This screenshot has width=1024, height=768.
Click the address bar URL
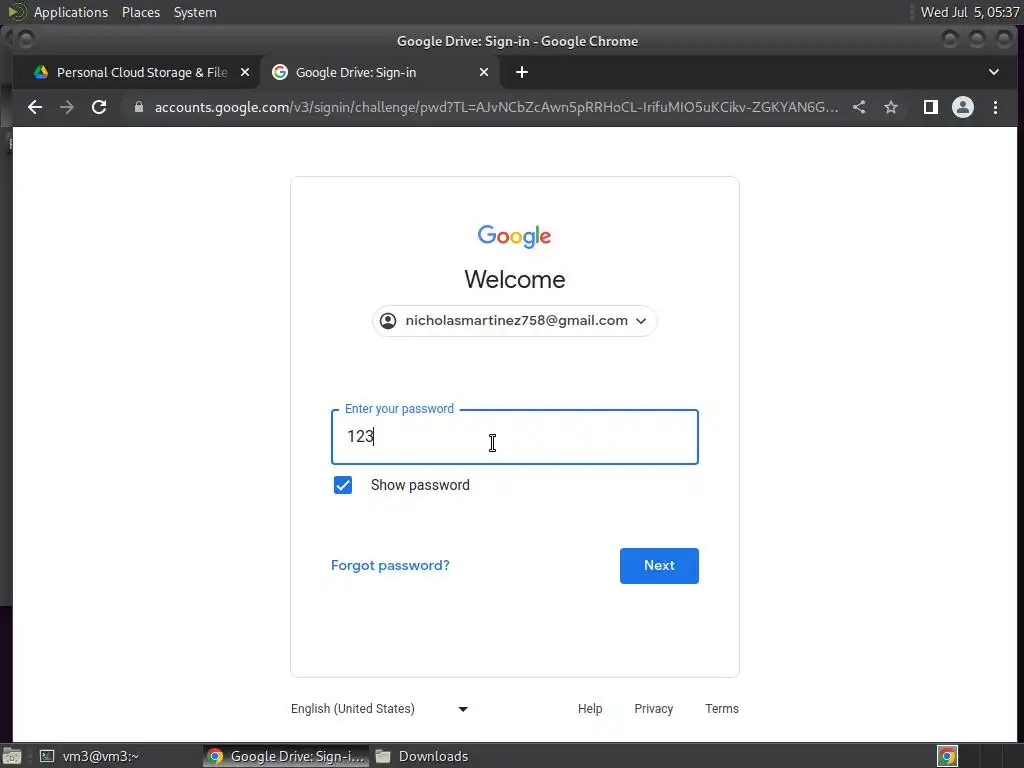tap(496, 107)
